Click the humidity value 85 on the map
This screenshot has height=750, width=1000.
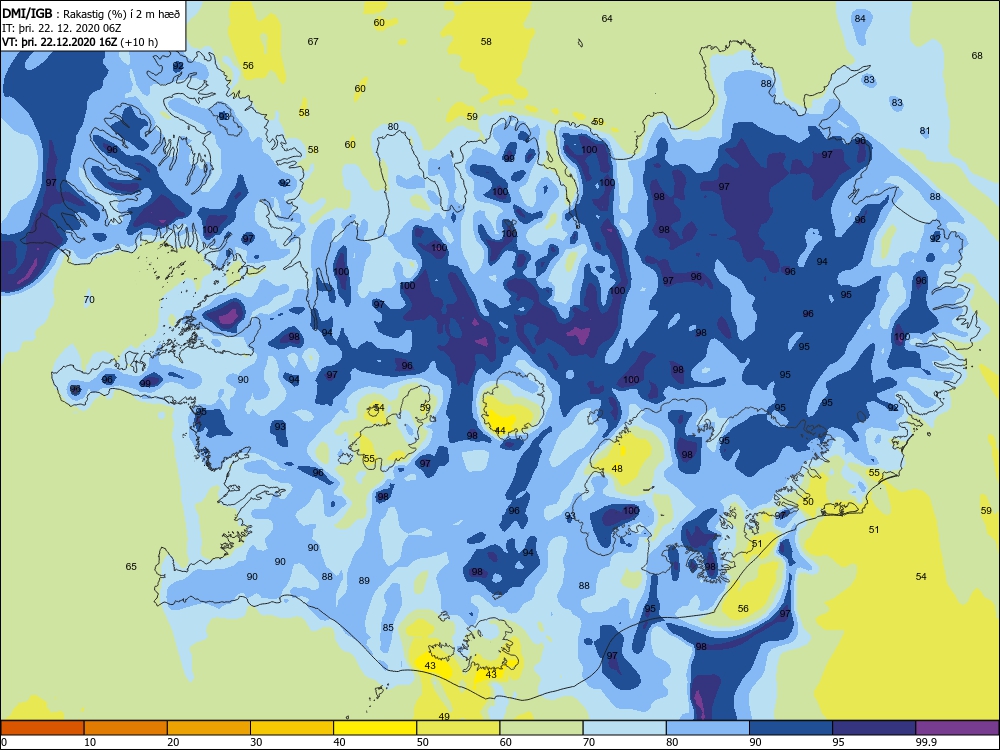tap(388, 628)
